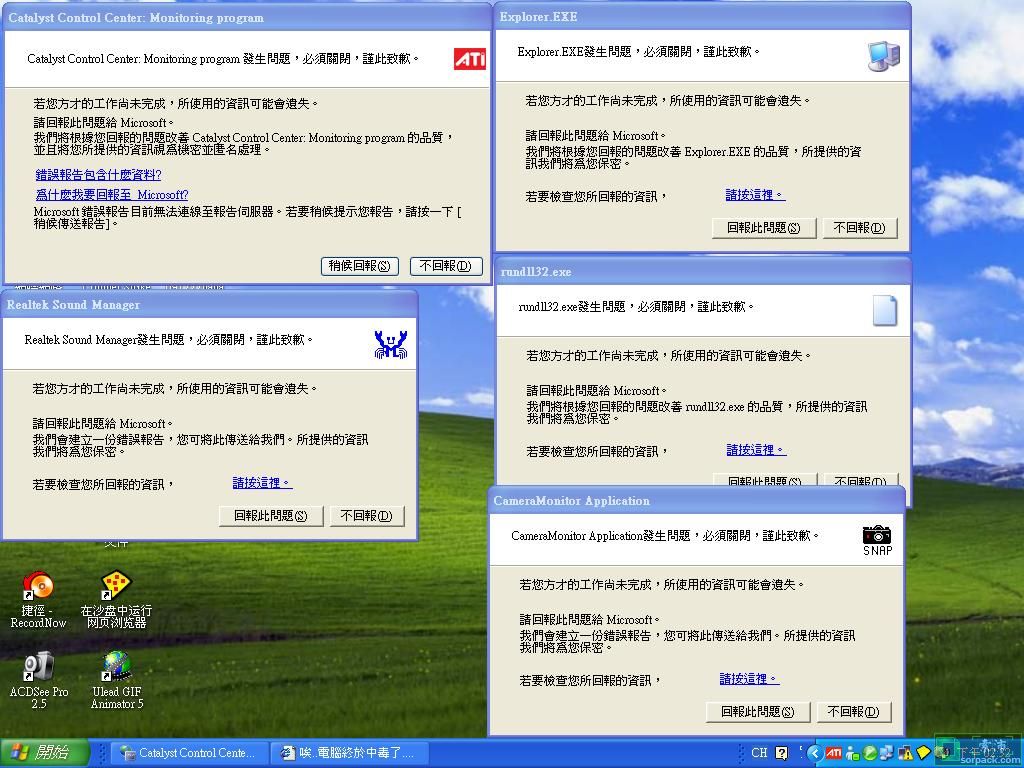
Task: Click the ATI icon in the system tray
Action: 833,753
